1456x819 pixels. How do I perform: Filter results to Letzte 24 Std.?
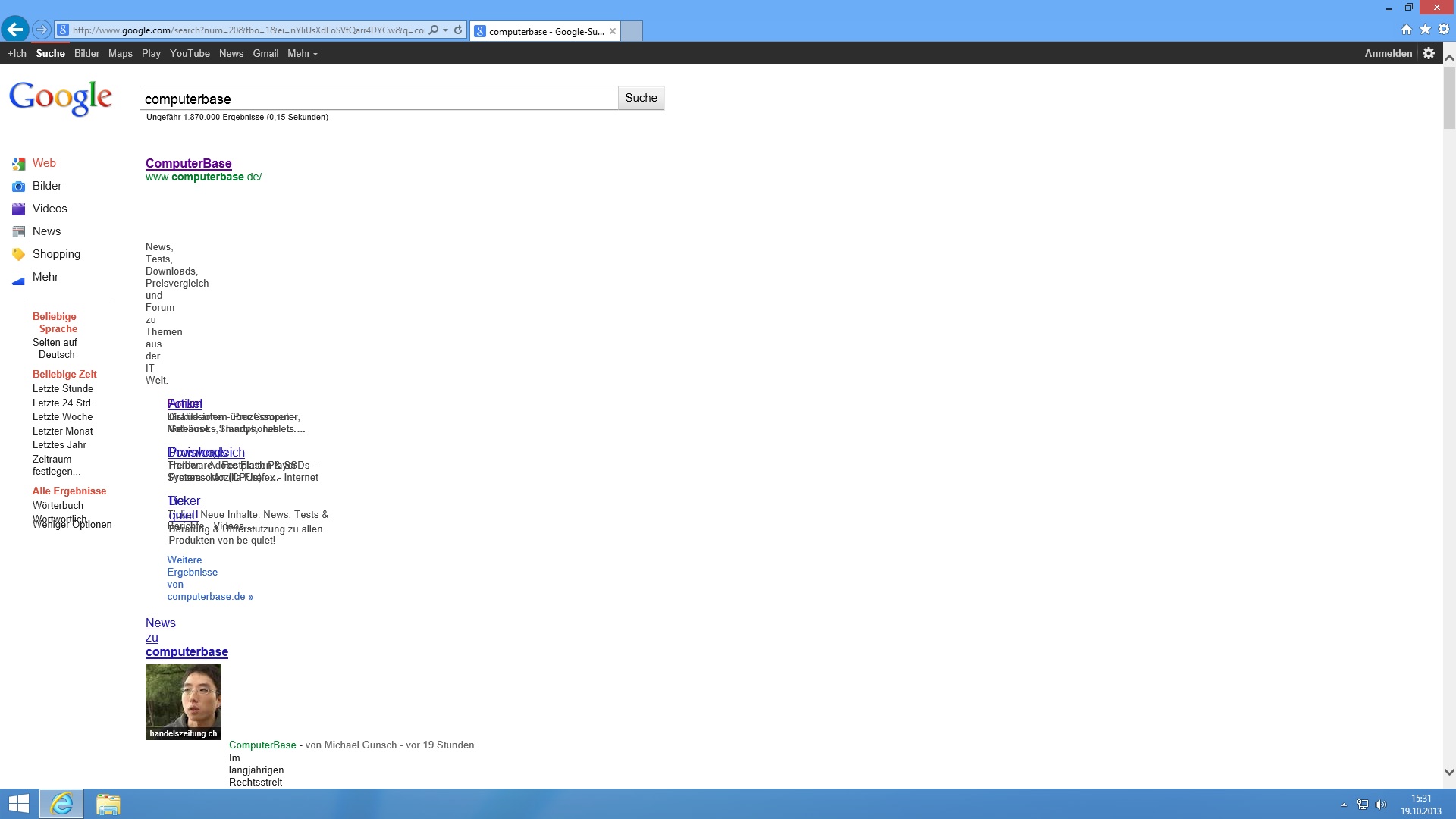coord(62,403)
